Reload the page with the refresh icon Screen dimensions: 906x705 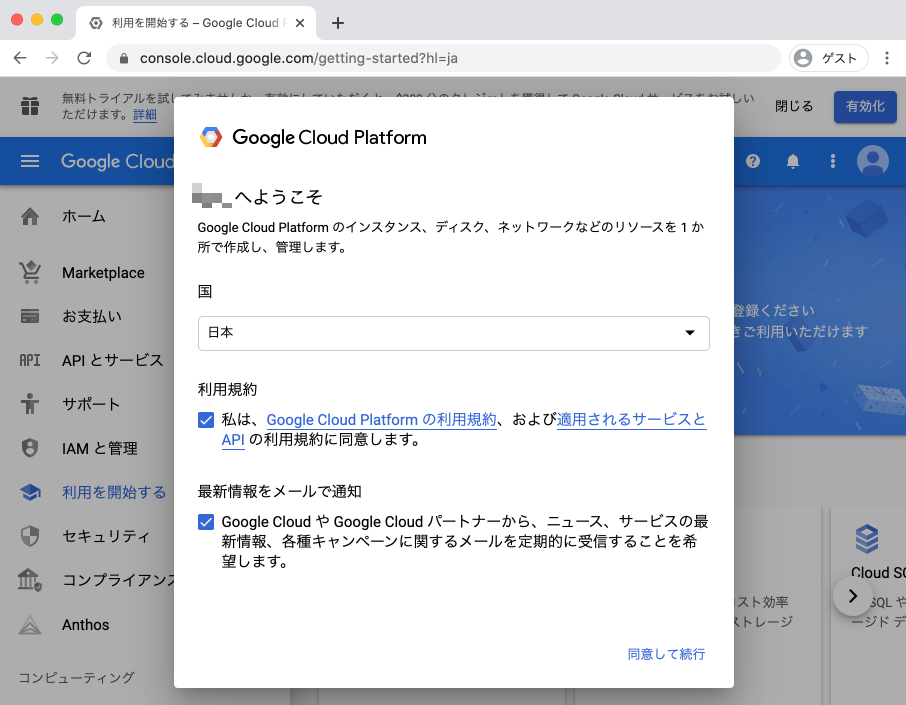coord(84,58)
